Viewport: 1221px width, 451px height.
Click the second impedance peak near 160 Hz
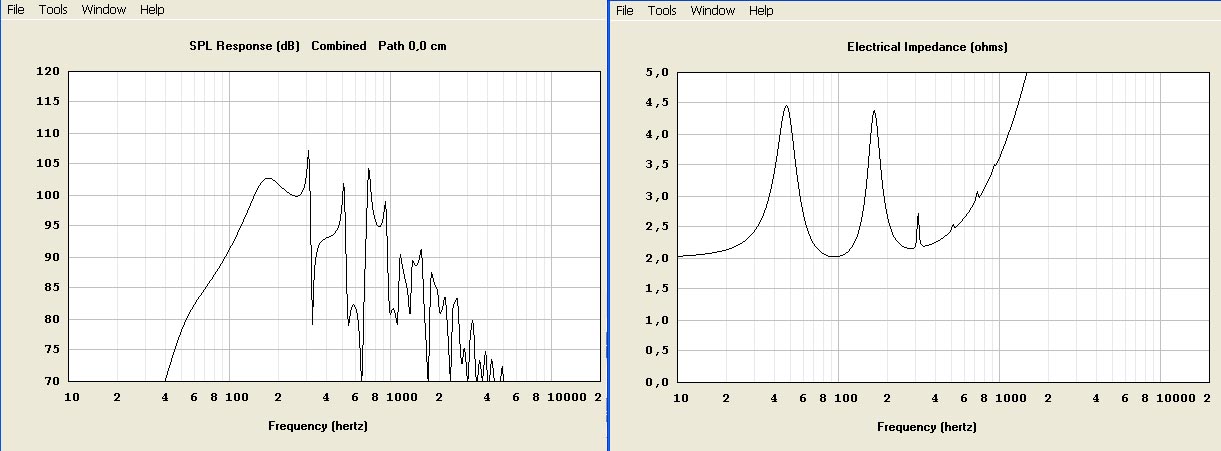874,112
